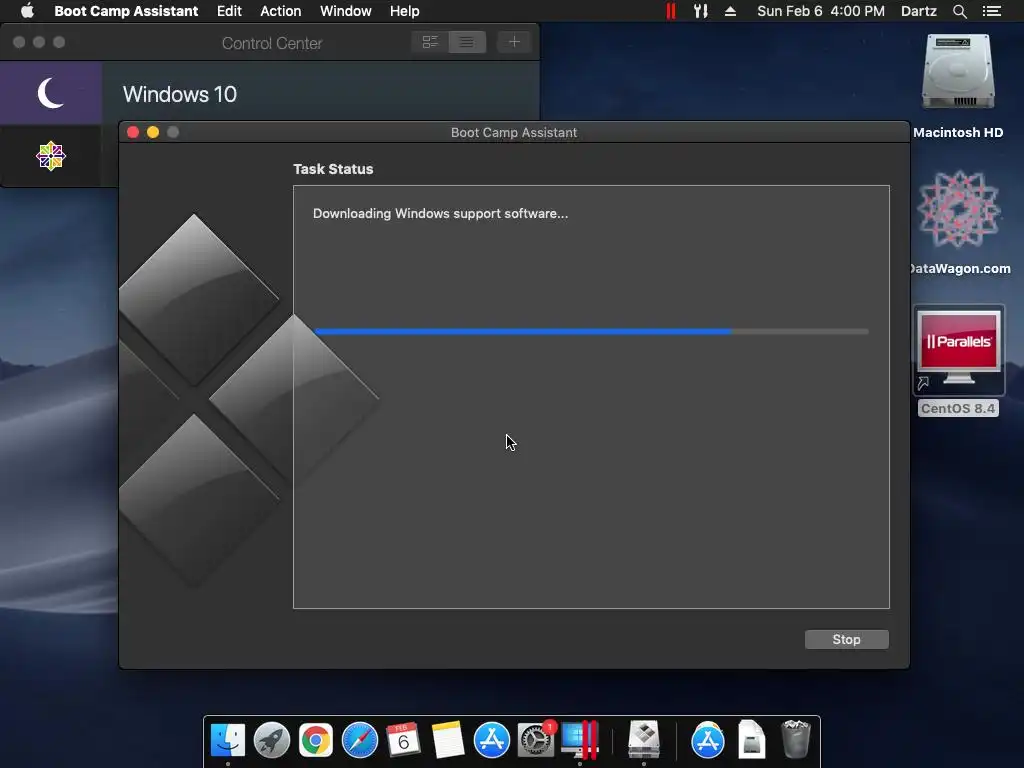This screenshot has width=1024, height=768.
Task: Open Trash from the Dock
Action: point(795,741)
